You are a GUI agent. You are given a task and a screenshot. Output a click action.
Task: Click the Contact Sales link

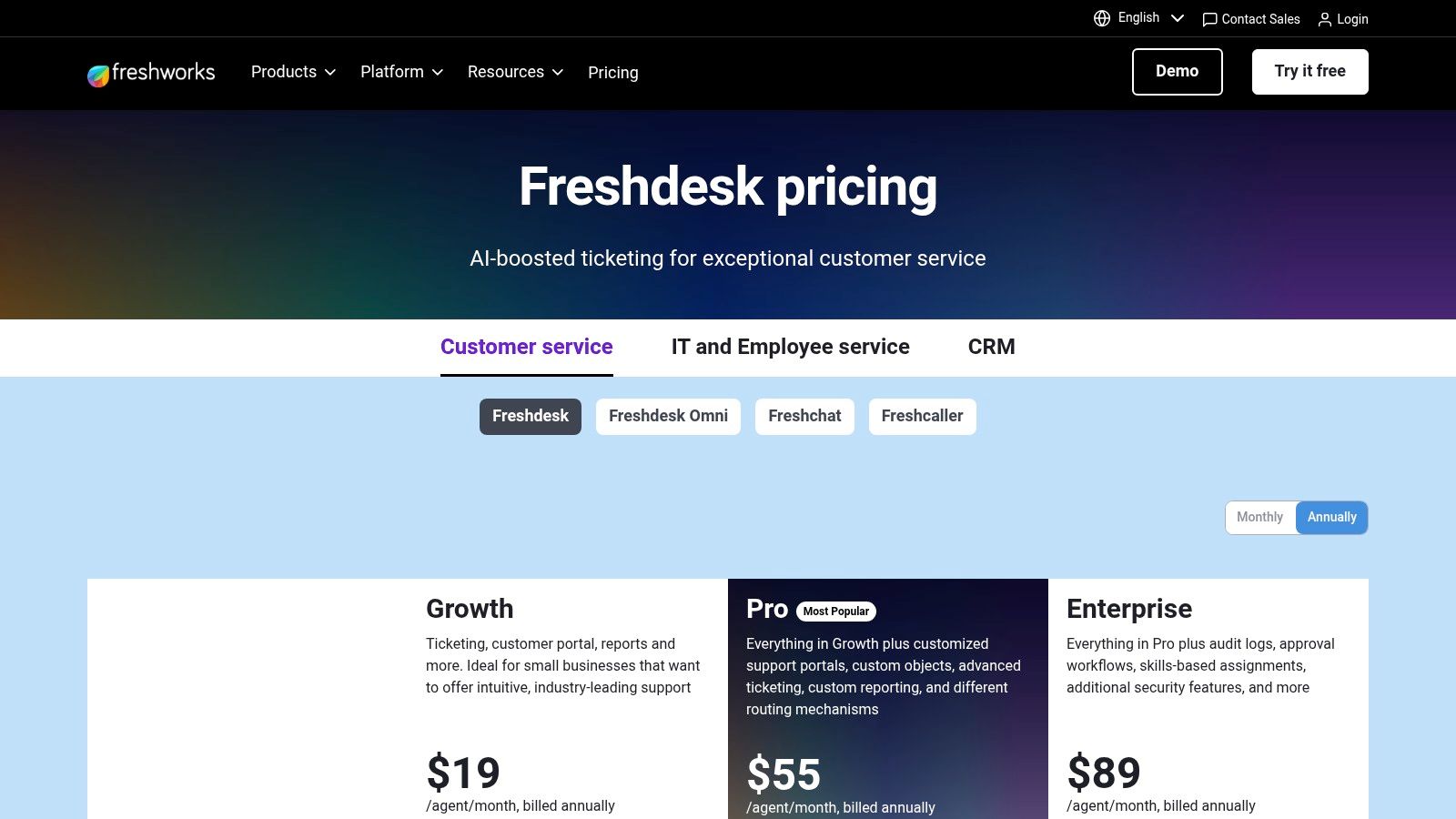[x=1260, y=19]
